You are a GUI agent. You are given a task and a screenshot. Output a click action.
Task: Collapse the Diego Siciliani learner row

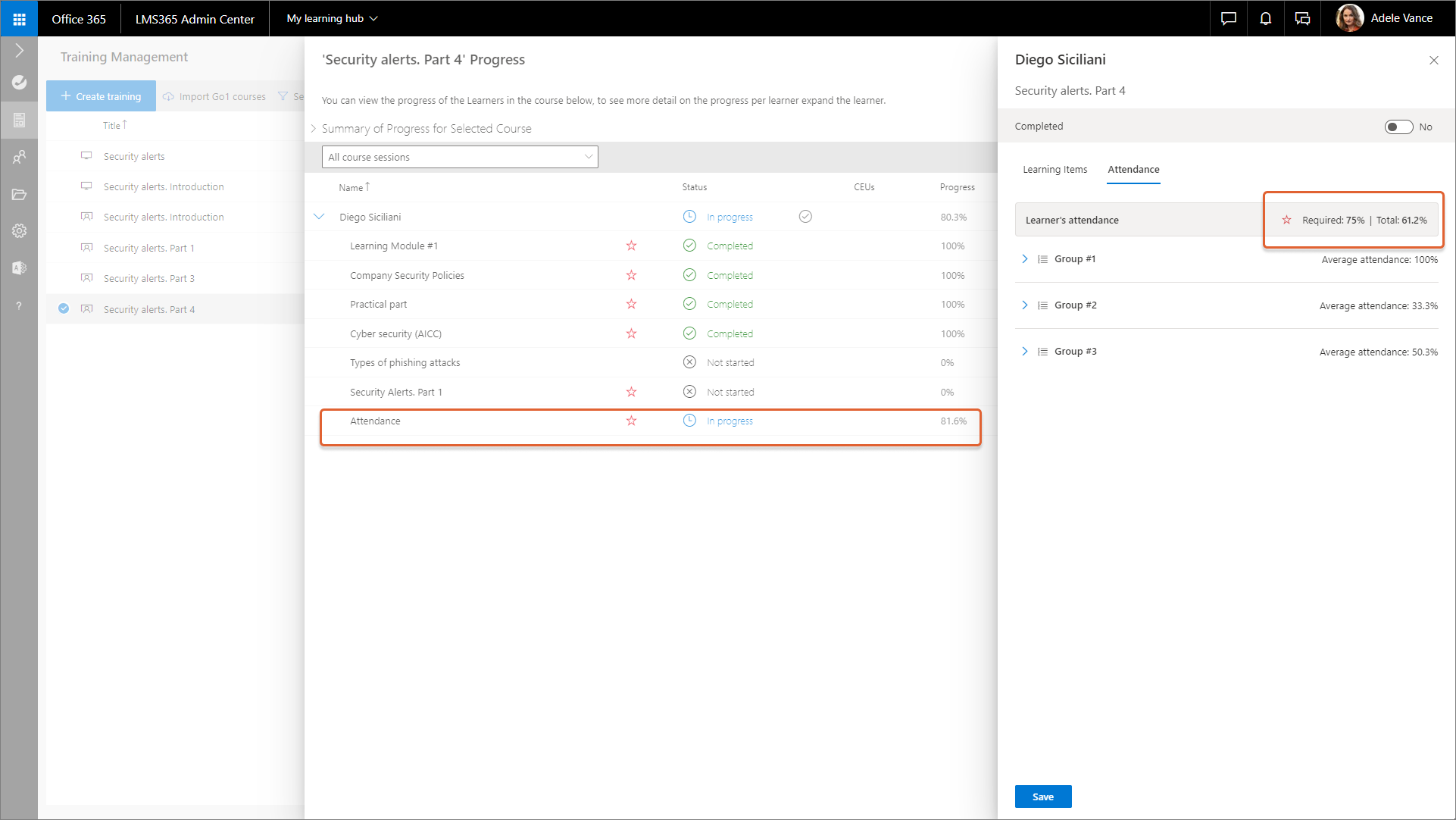[319, 217]
